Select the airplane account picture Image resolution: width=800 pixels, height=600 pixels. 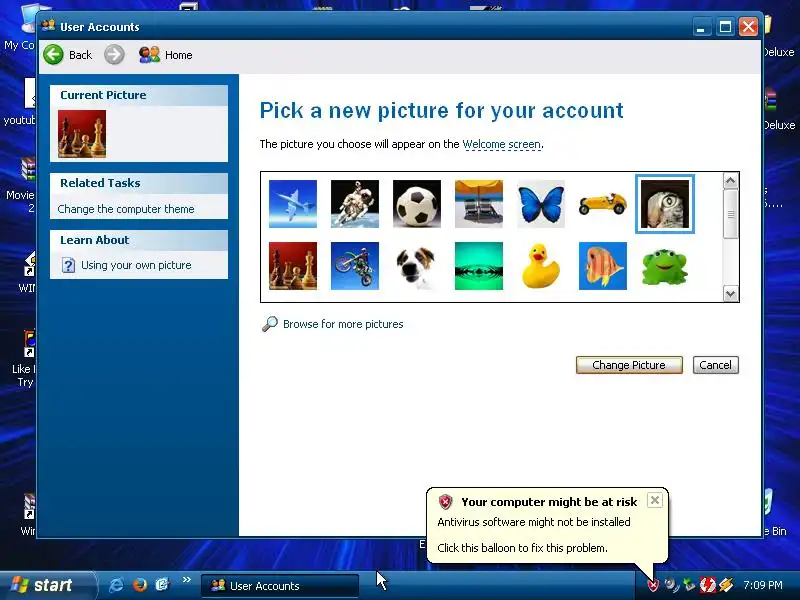click(293, 204)
